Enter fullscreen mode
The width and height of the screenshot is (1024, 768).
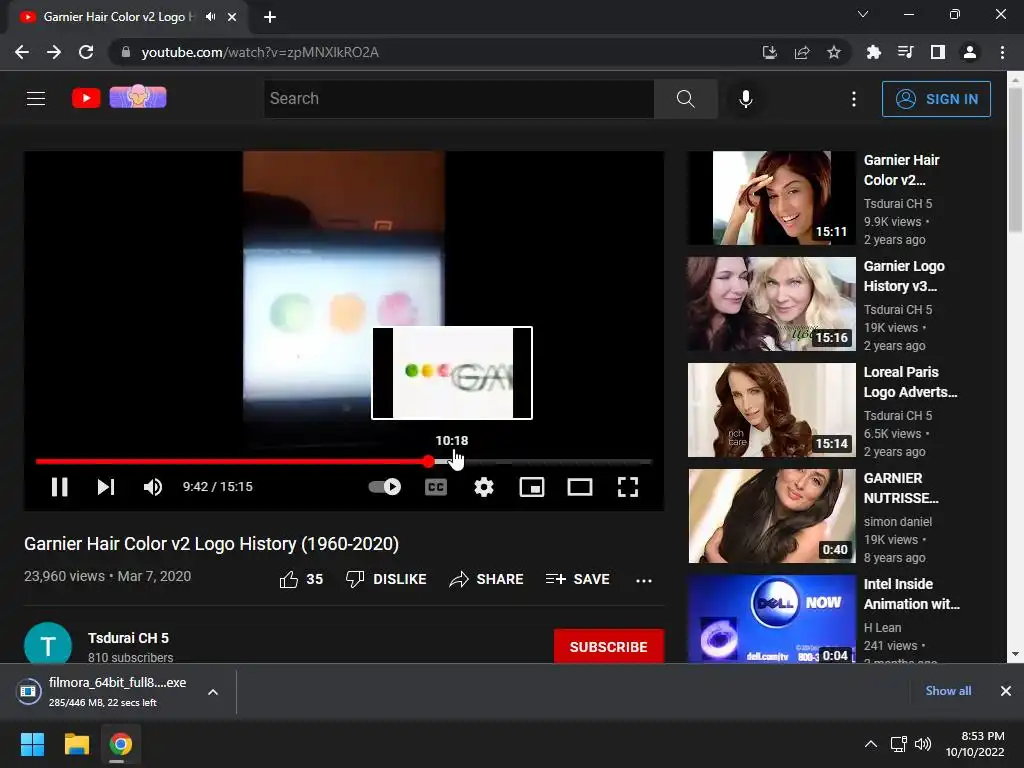pos(628,487)
